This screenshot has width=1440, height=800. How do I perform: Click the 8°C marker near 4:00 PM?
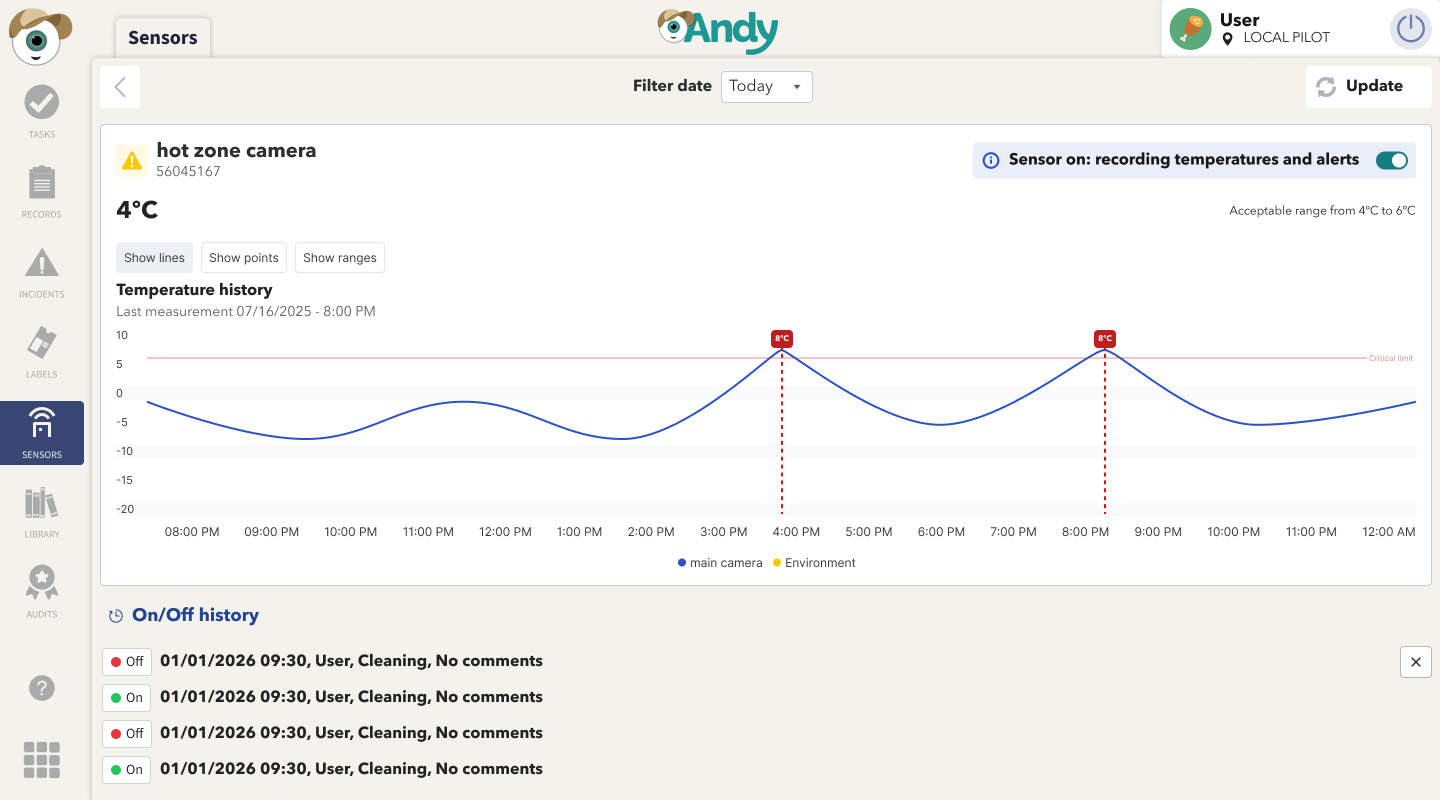click(x=782, y=339)
